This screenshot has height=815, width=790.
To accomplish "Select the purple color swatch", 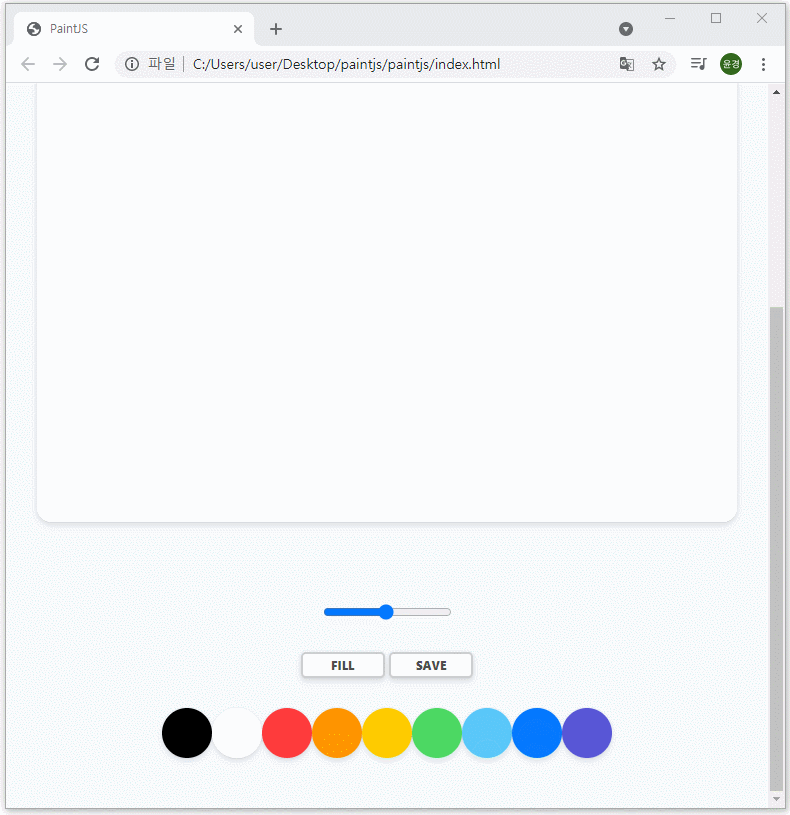I will (587, 733).
